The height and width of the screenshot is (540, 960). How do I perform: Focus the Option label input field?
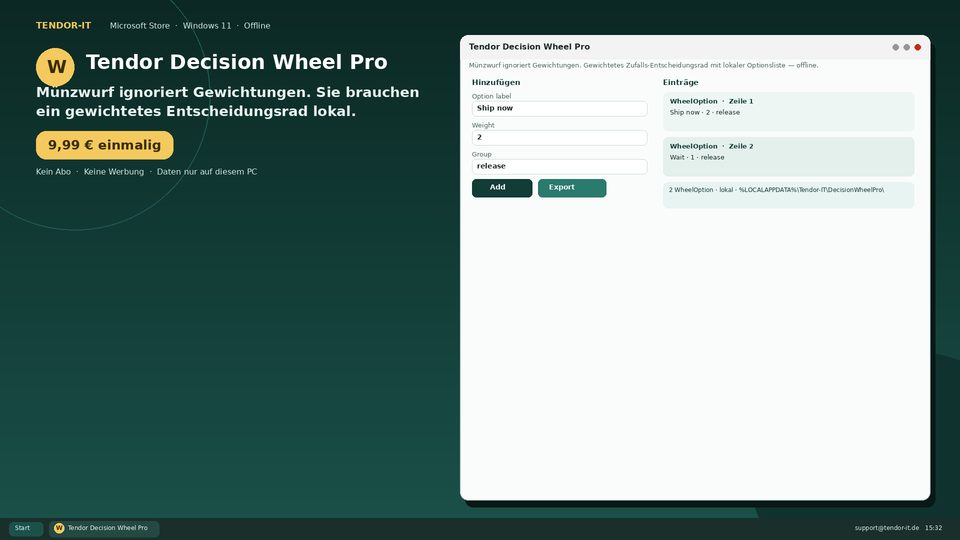(x=560, y=108)
